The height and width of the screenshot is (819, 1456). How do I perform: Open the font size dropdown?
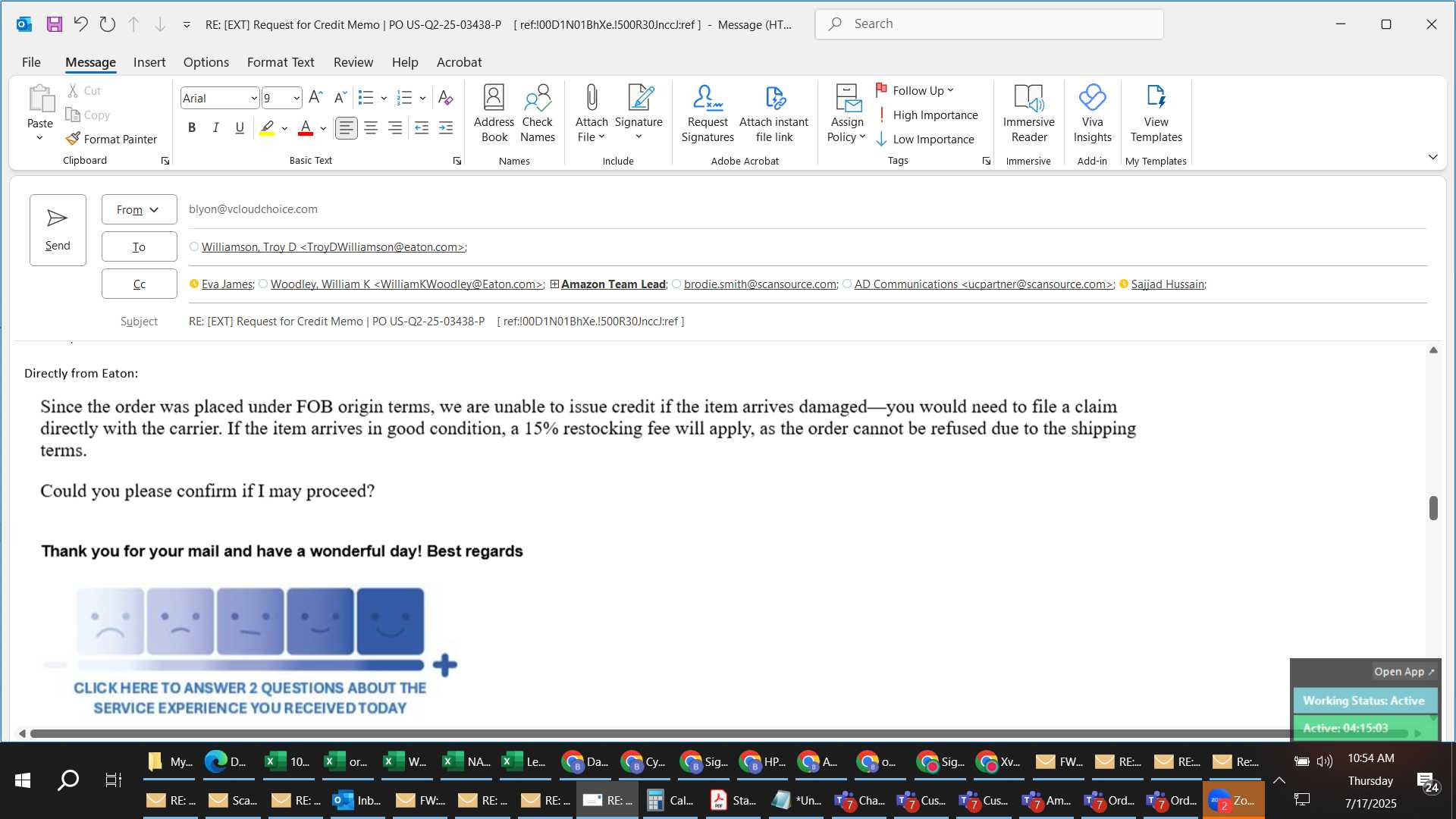[297, 99]
